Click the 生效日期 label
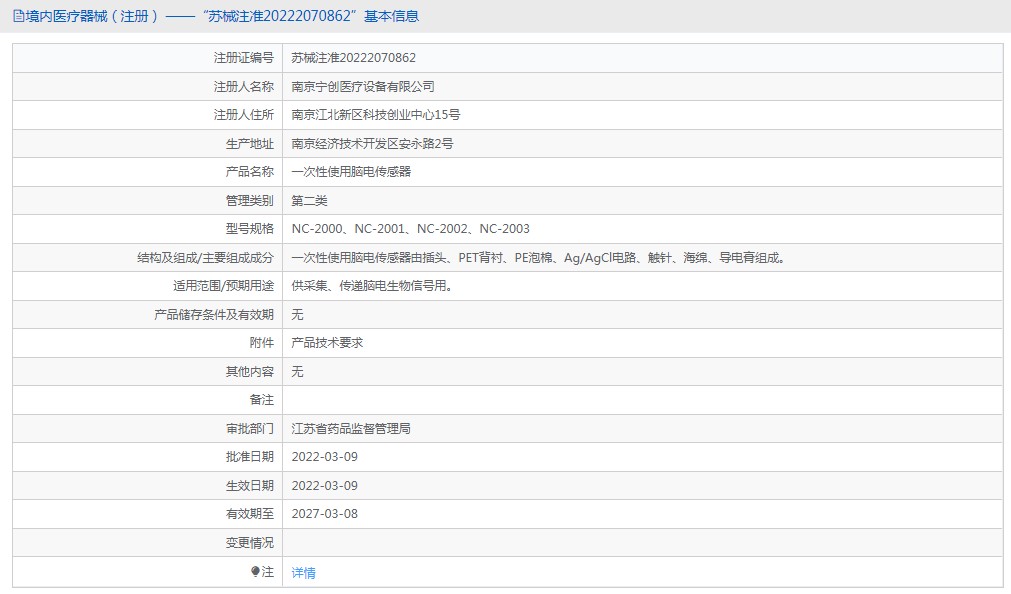Viewport: 1011px width, 594px height. pos(250,486)
